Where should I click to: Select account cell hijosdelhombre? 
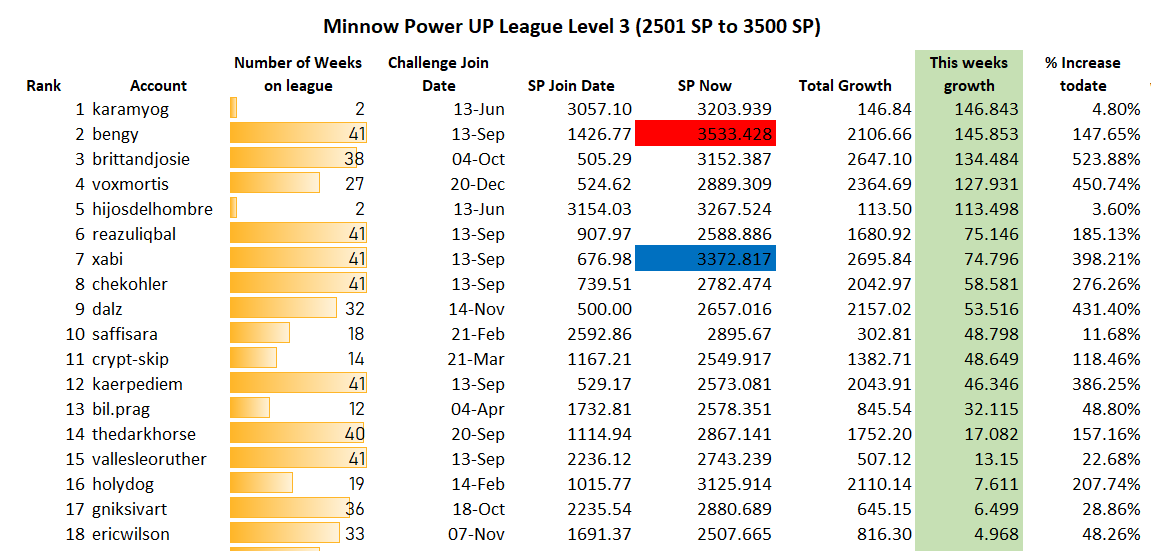[x=153, y=210]
